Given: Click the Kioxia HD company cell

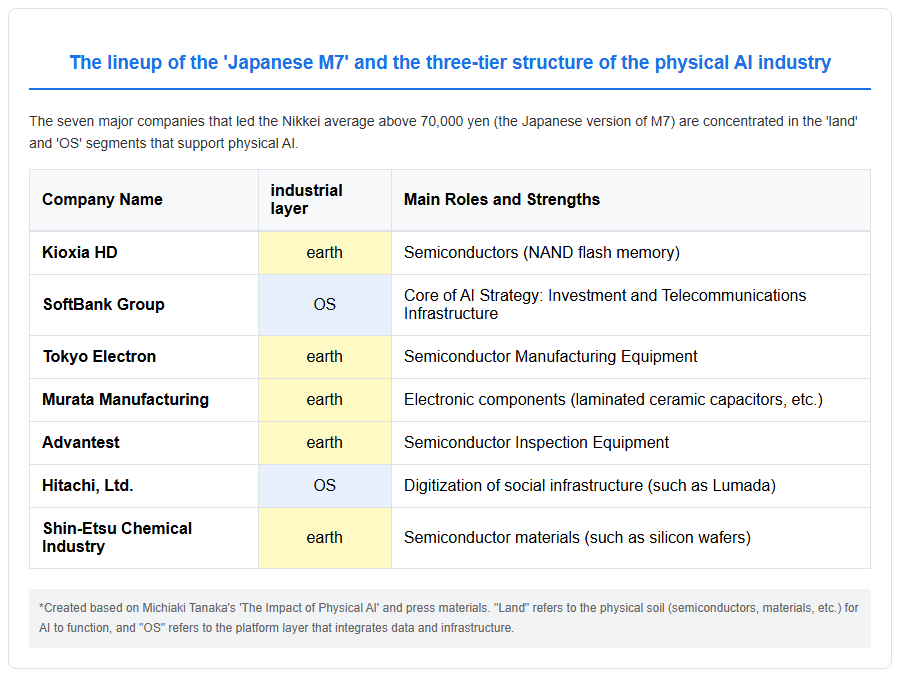Looking at the screenshot, I should pos(143,253).
